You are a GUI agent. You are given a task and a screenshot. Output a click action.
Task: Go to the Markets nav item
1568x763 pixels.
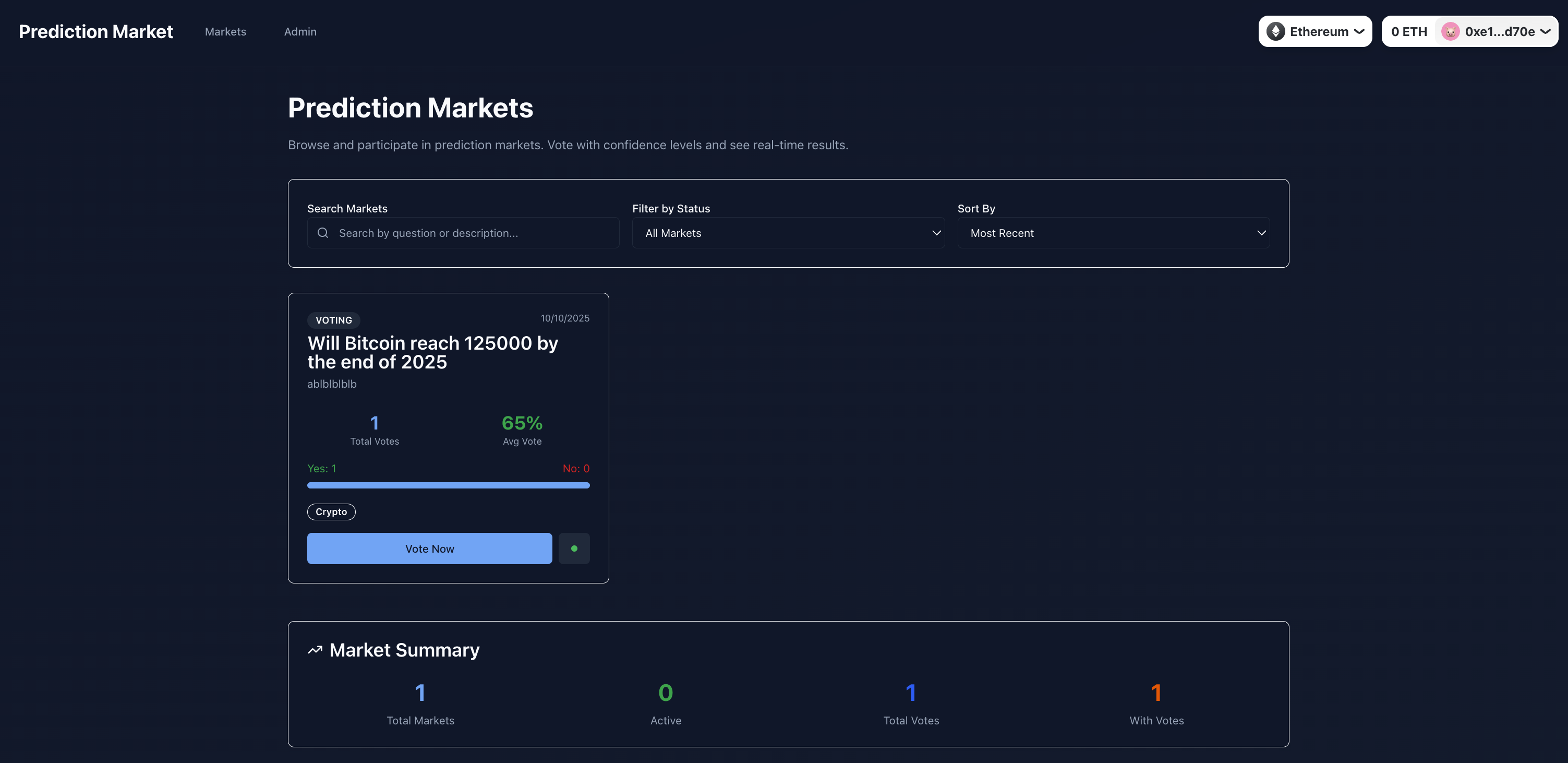pos(225,32)
